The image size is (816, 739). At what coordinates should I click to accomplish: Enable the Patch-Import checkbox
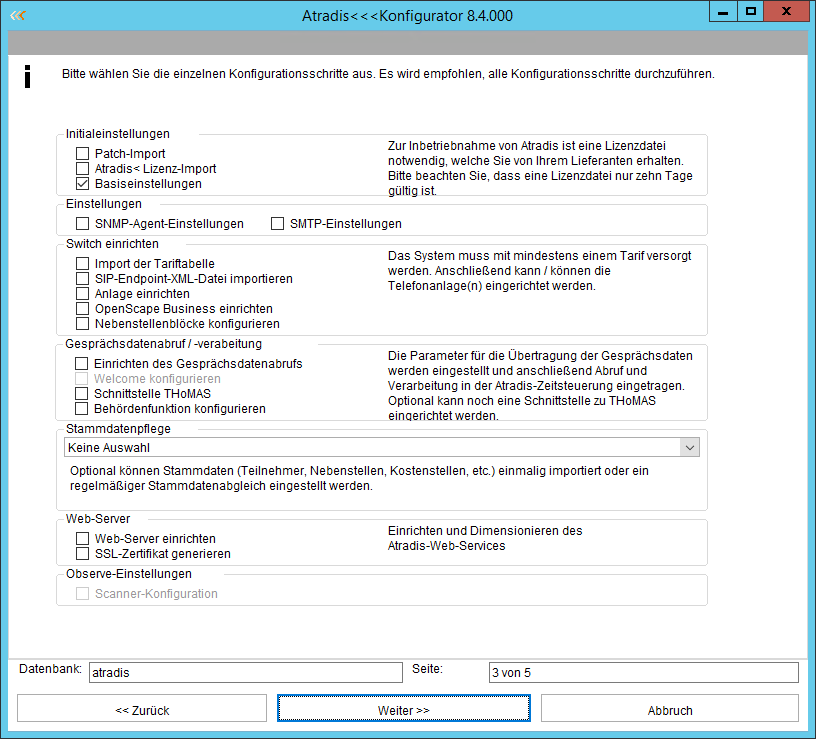click(82, 154)
